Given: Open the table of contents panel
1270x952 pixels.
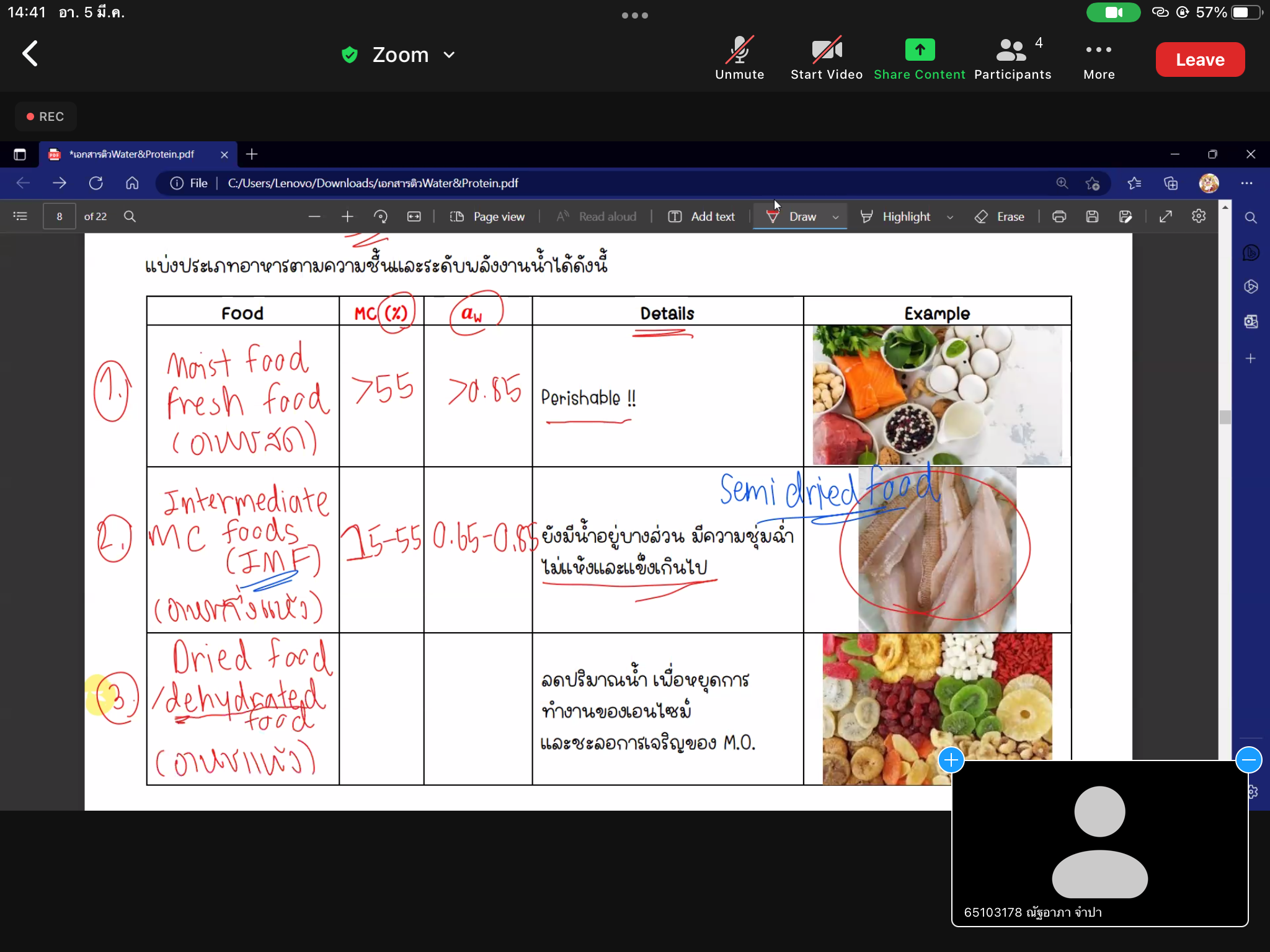Looking at the screenshot, I should [x=20, y=216].
